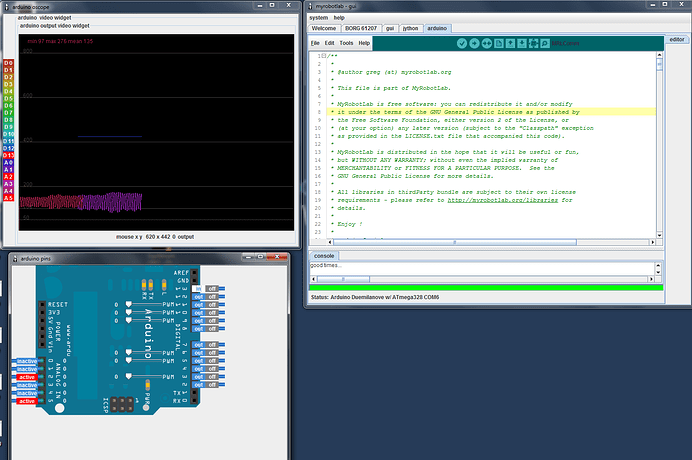Toggle the D13 trace button in oscope

click(8, 155)
